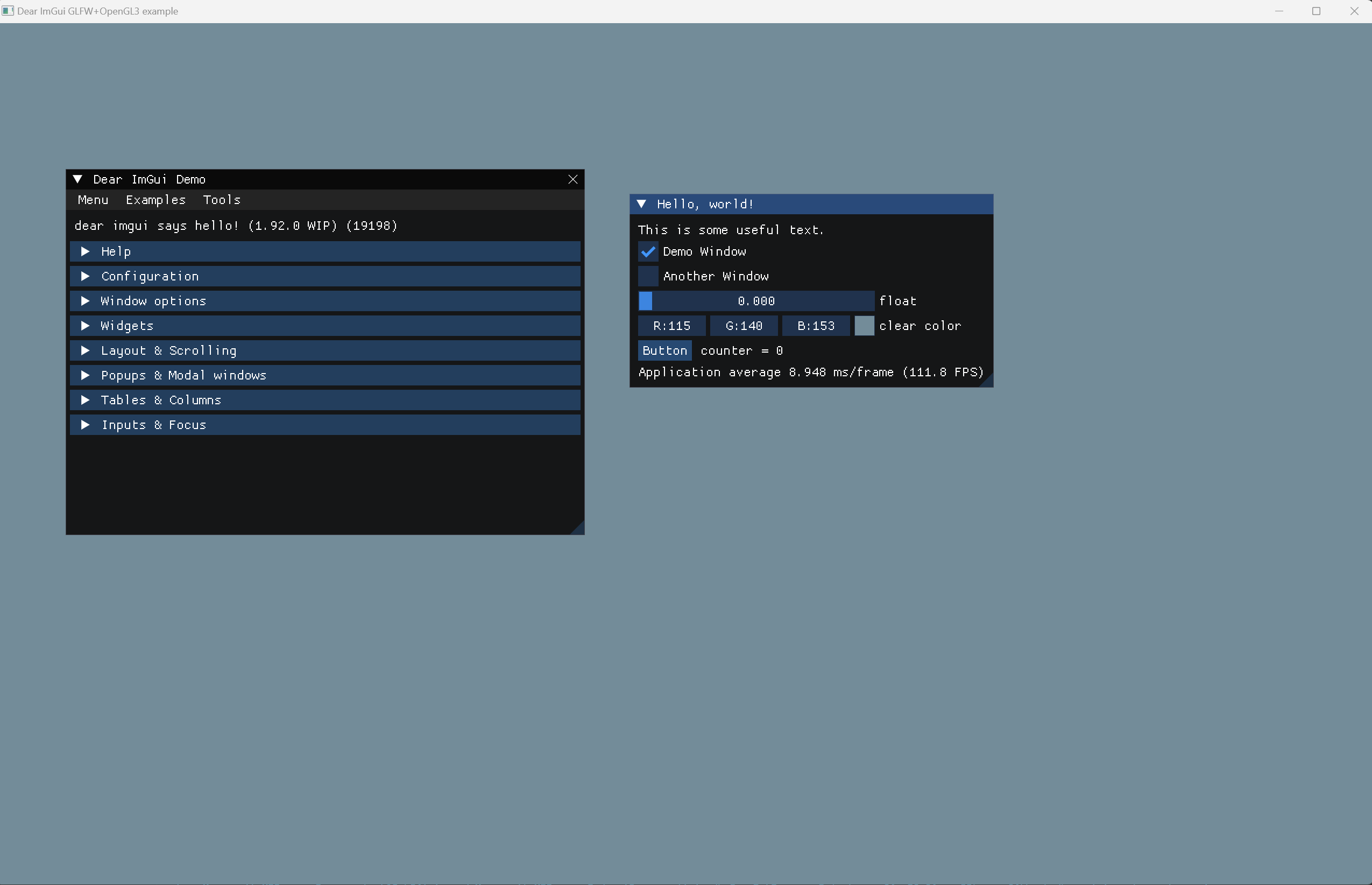Click the Help section arrow icon
Image resolution: width=1372 pixels, height=885 pixels.
85,251
